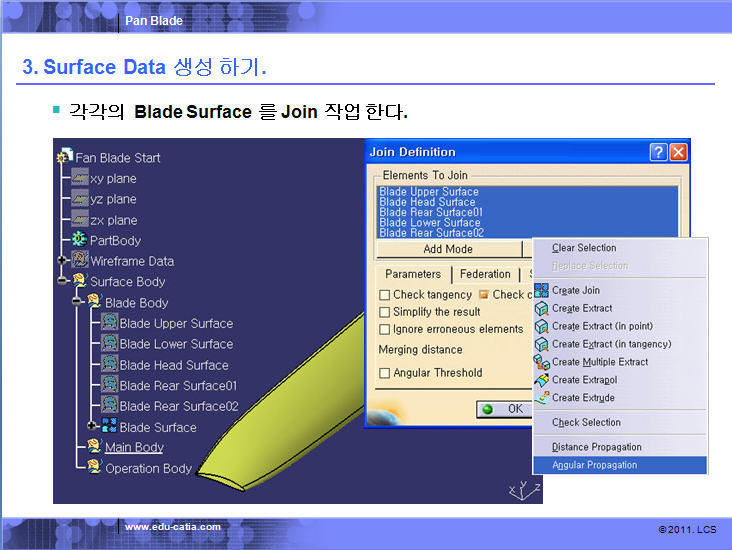This screenshot has height=550, width=732.
Task: Click the Add Mode button
Action: [x=448, y=249]
